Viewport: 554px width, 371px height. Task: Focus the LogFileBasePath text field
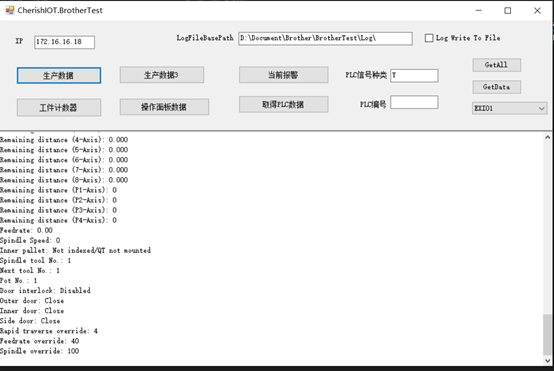click(x=325, y=39)
